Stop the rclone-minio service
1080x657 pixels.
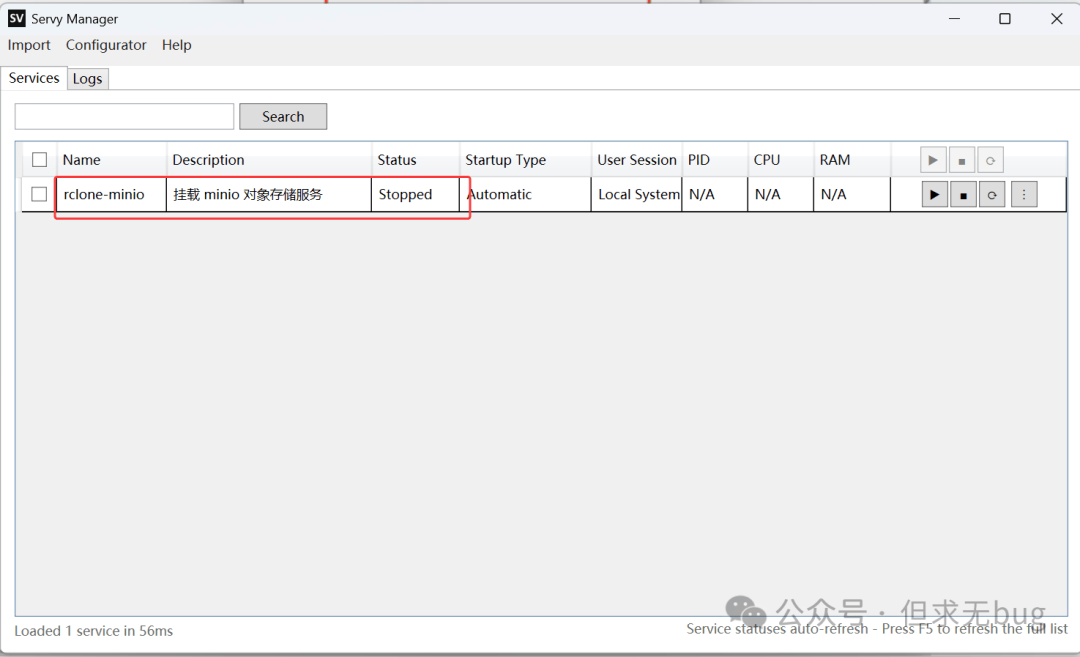963,195
